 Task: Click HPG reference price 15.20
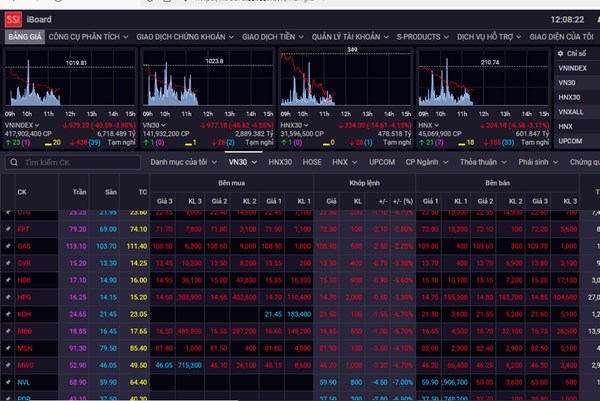click(138, 297)
